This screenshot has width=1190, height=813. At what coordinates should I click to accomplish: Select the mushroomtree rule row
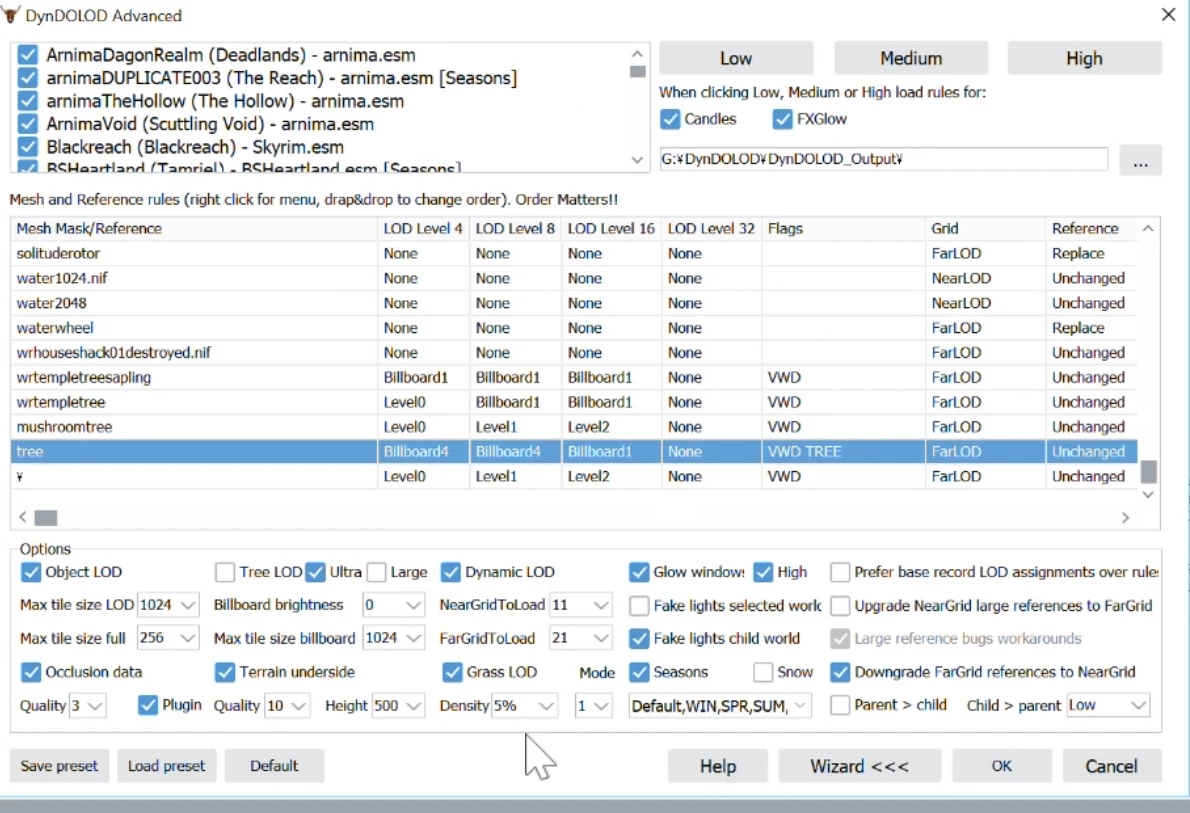[x=574, y=427]
